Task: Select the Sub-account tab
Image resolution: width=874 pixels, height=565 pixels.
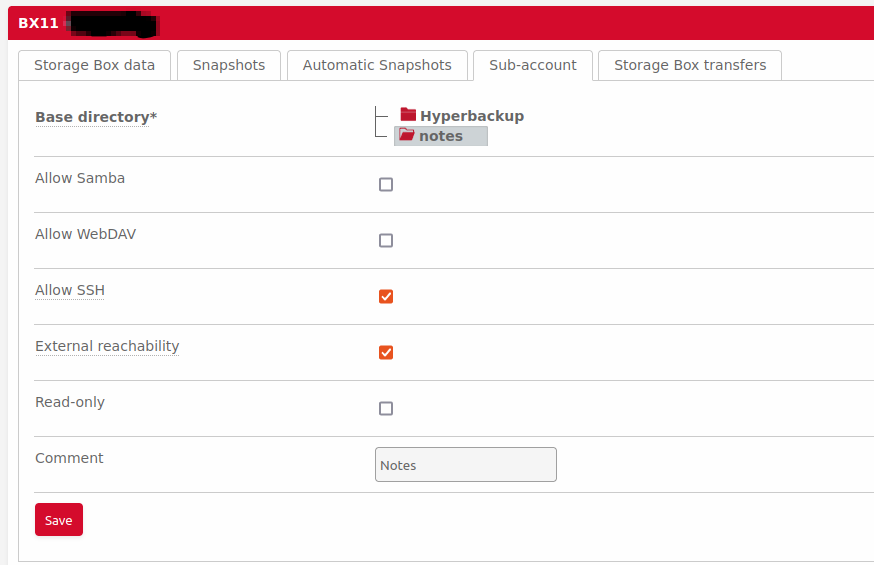Action: pos(532,65)
